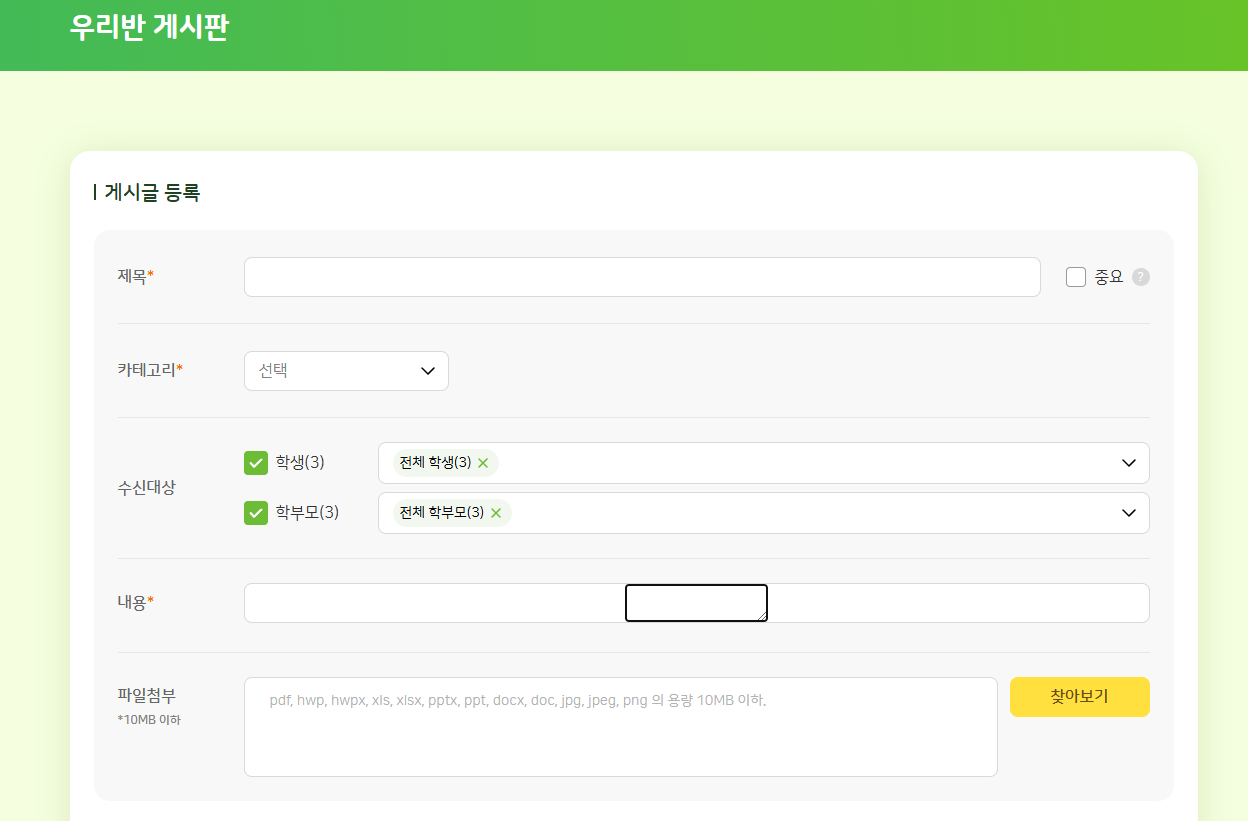The image size is (1248, 821).
Task: Click the 전체 학부모(3) chip label
Action: tap(441, 513)
